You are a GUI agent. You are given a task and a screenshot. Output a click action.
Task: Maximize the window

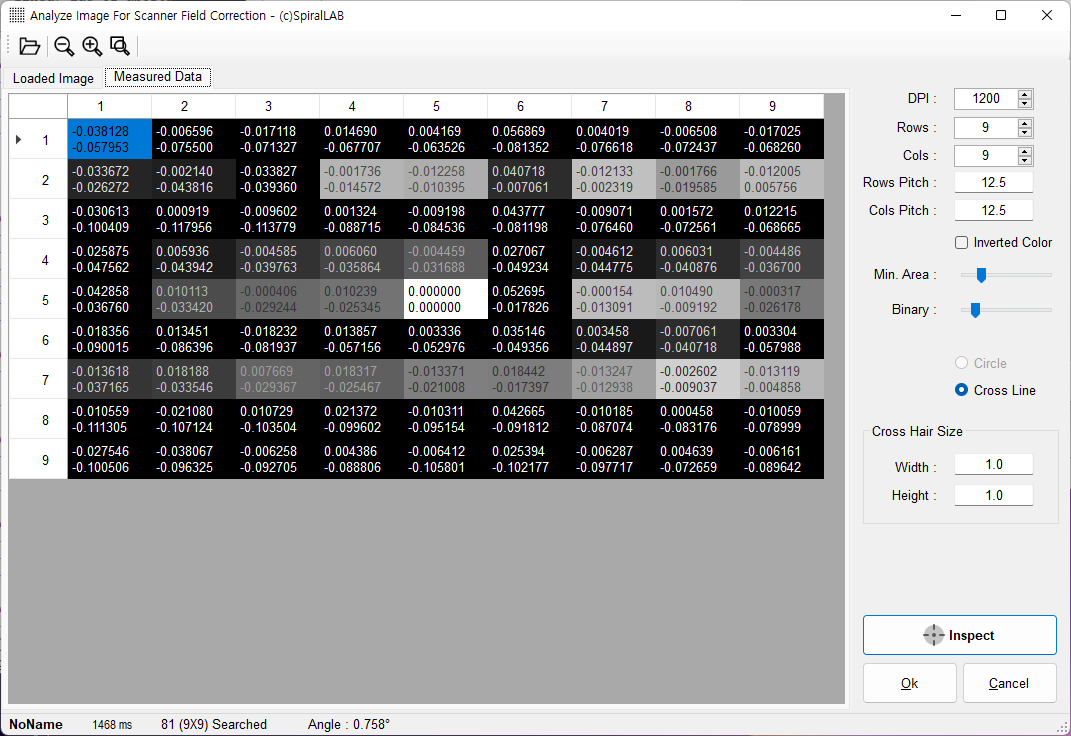(x=1001, y=15)
